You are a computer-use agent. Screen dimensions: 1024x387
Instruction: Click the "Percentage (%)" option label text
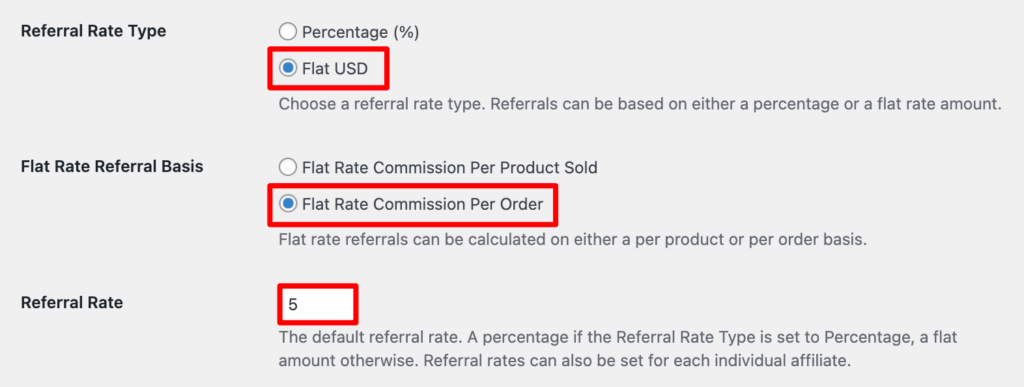coord(360,33)
